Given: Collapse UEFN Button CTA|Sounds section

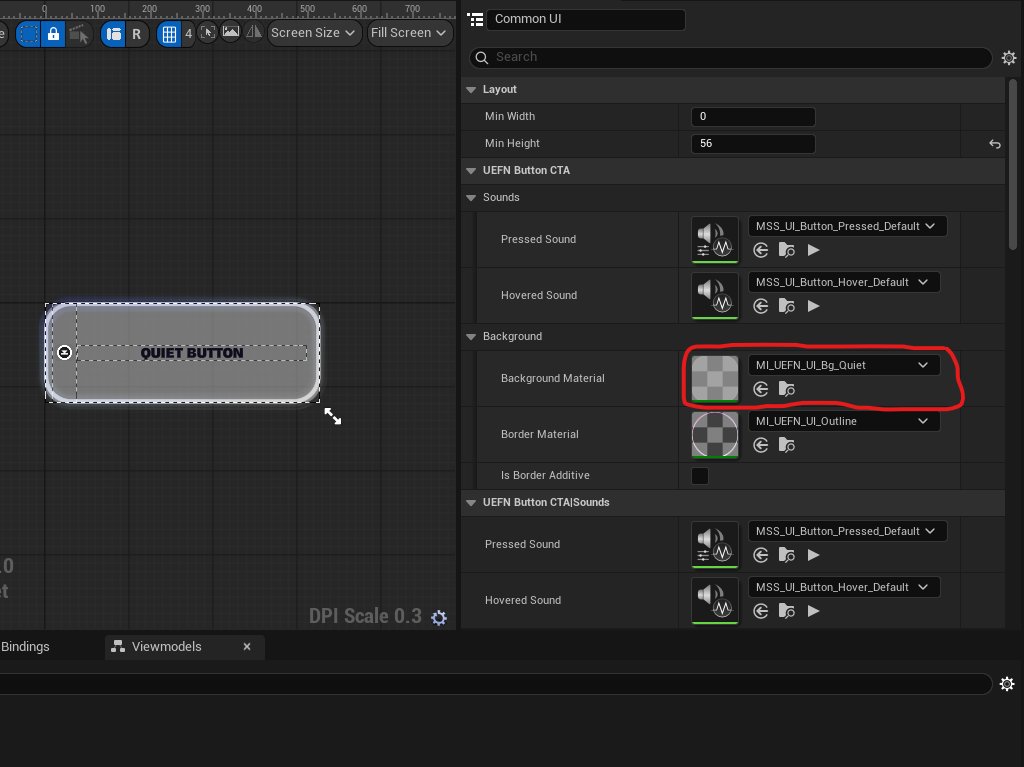Looking at the screenshot, I should [x=471, y=503].
